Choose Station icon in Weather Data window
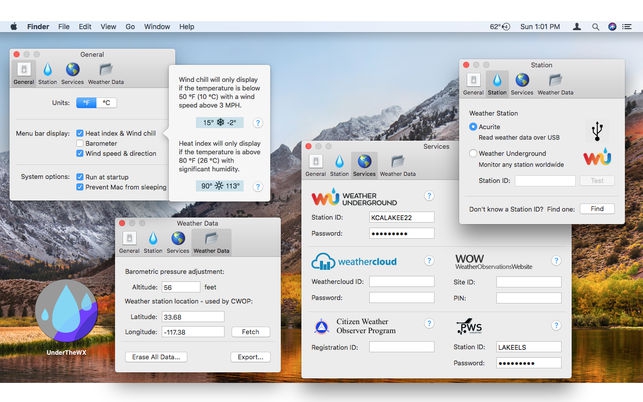 153,242
